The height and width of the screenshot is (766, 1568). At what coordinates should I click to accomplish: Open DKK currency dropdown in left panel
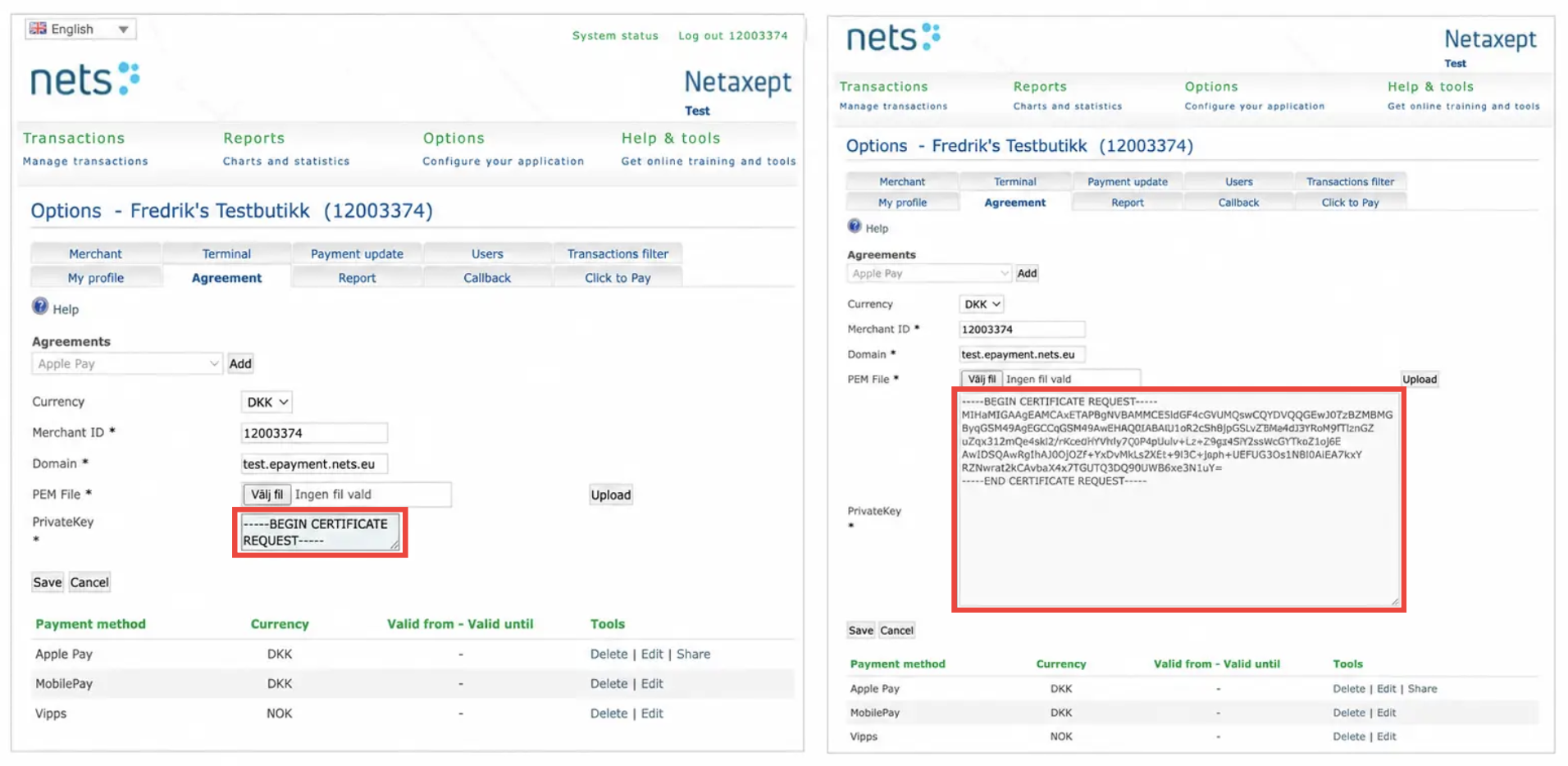coord(267,402)
